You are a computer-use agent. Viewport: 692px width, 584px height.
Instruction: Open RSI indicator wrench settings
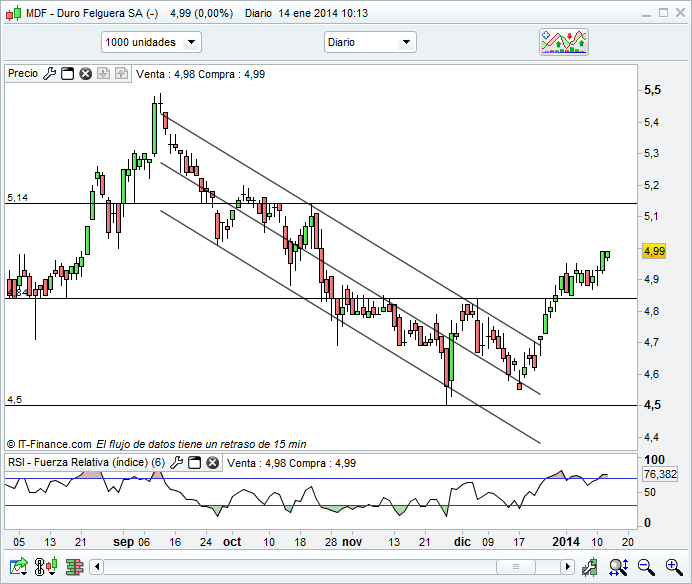tap(177, 463)
